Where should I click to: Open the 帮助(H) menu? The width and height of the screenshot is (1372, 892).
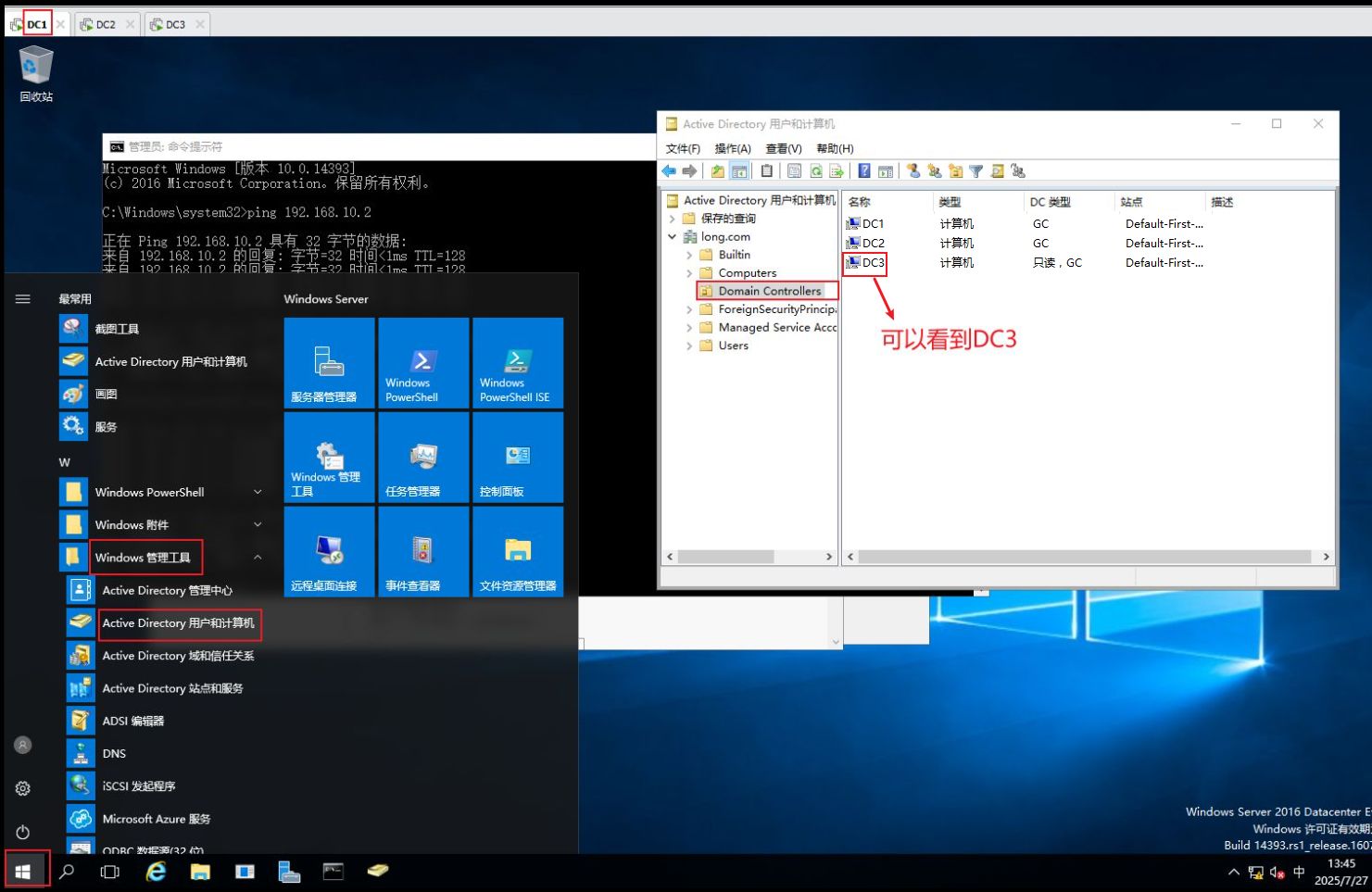835,148
